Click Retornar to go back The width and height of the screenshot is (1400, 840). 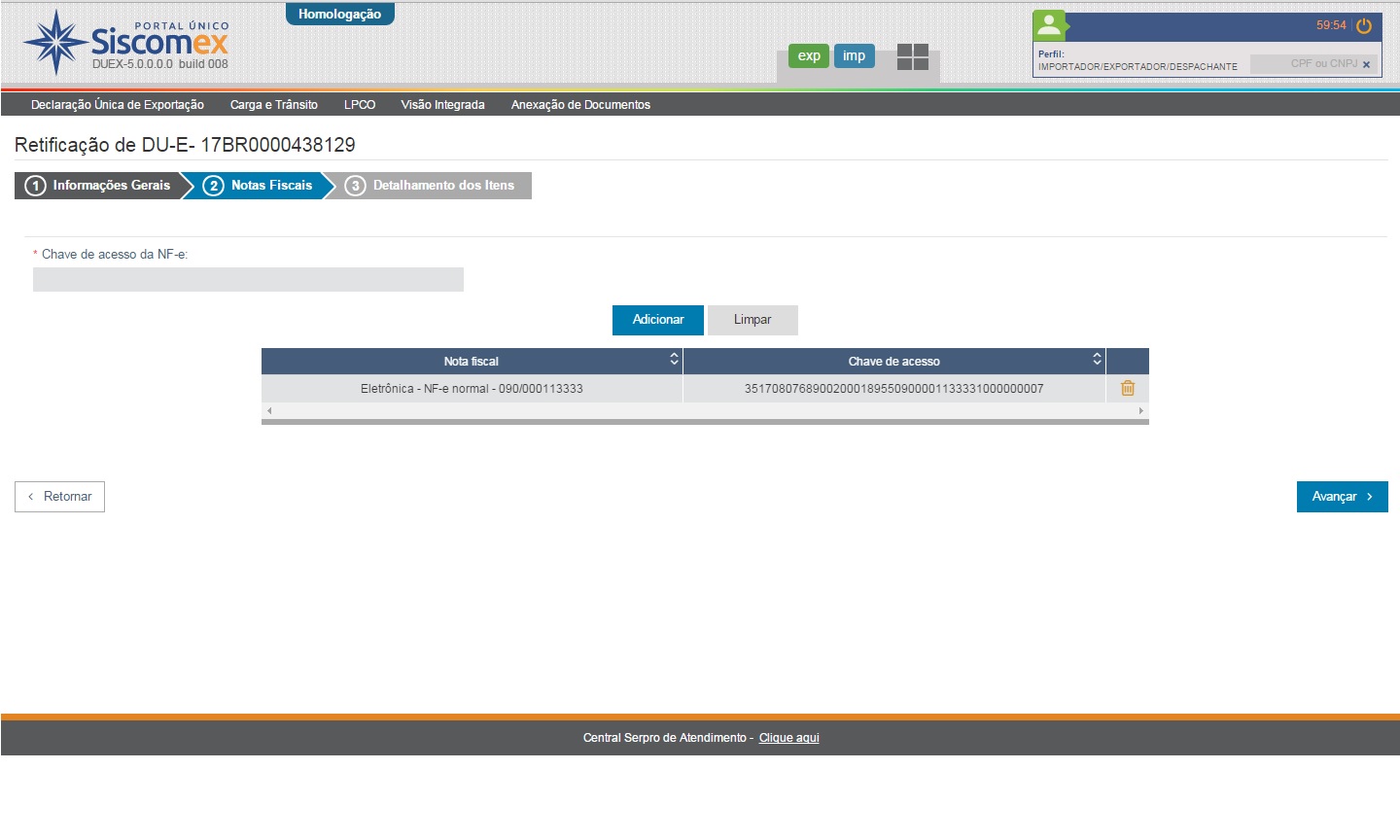pos(59,497)
